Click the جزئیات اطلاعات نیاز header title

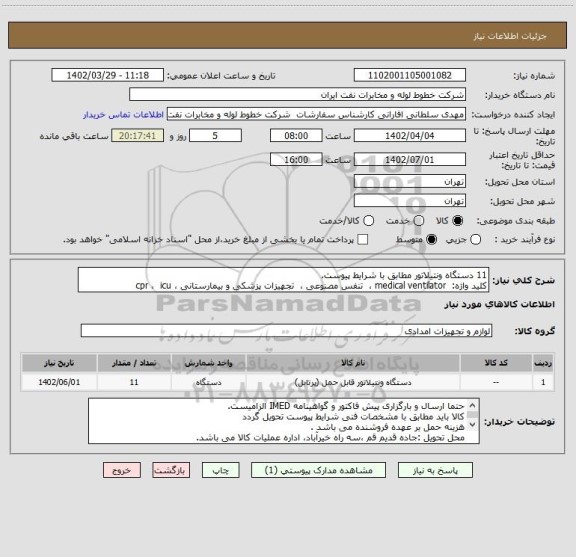pos(510,36)
